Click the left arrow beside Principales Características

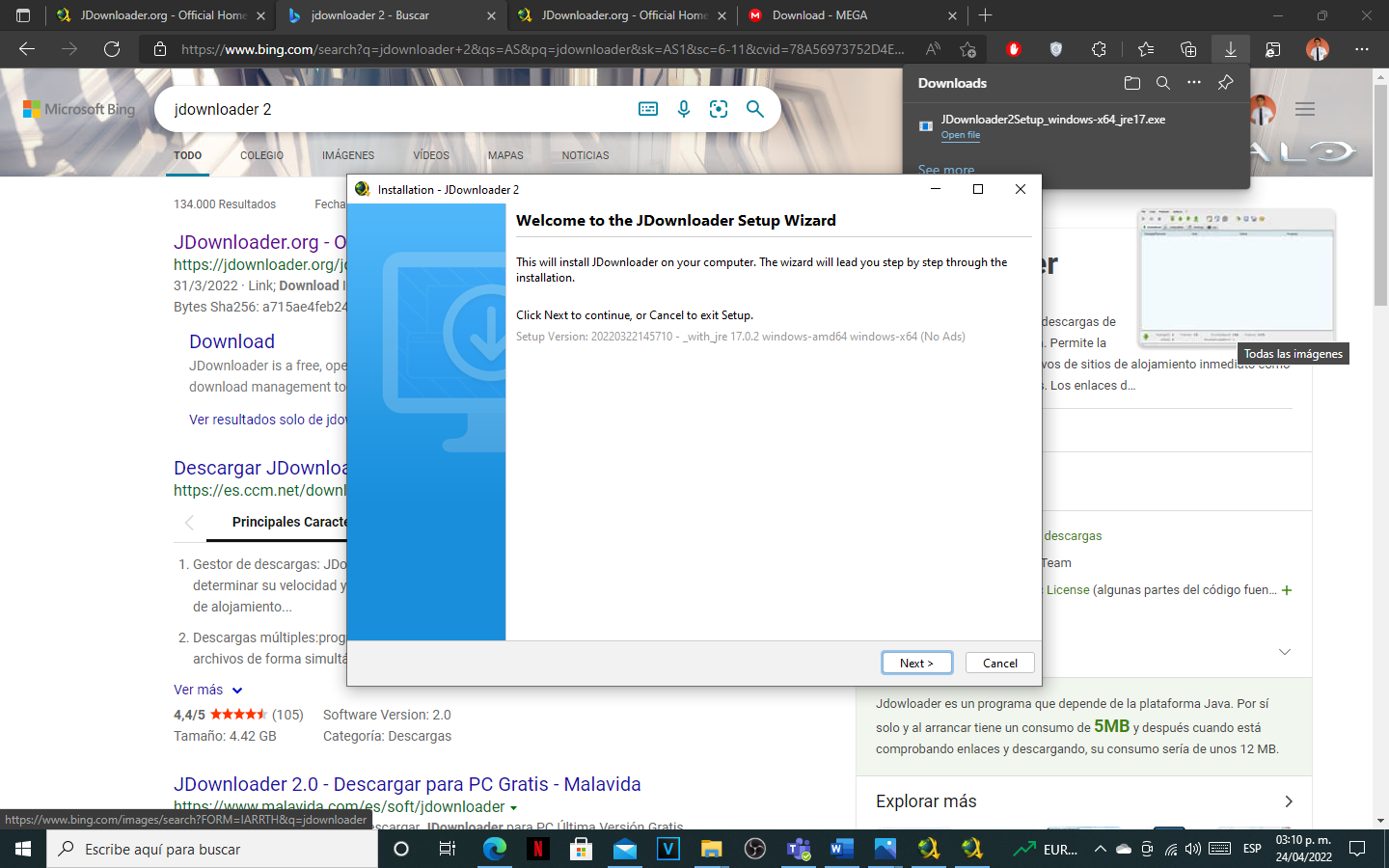pyautogui.click(x=189, y=522)
